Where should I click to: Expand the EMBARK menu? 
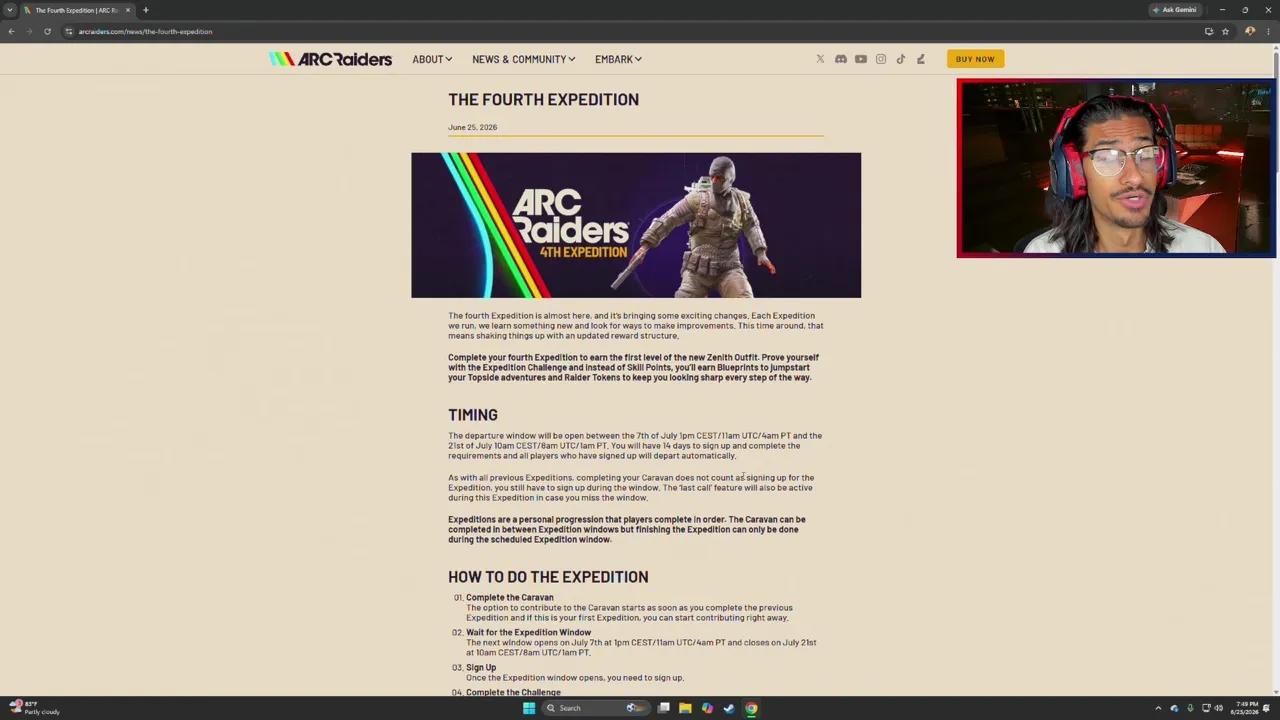618,59
